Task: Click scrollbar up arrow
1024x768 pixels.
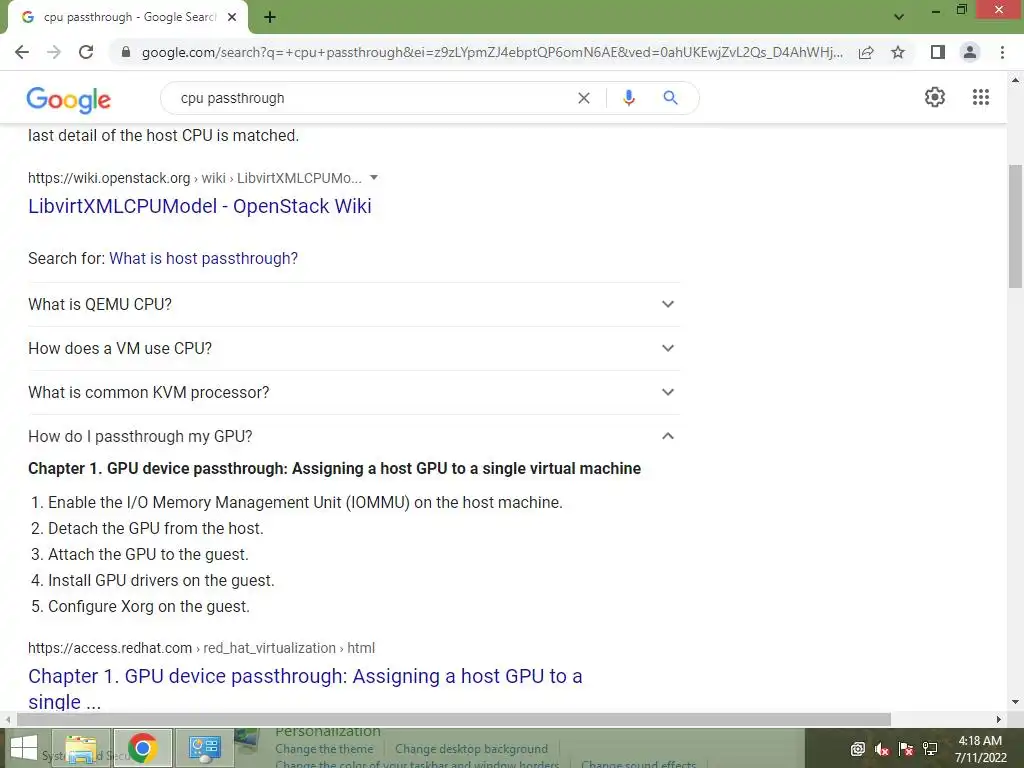Action: coord(1015,80)
